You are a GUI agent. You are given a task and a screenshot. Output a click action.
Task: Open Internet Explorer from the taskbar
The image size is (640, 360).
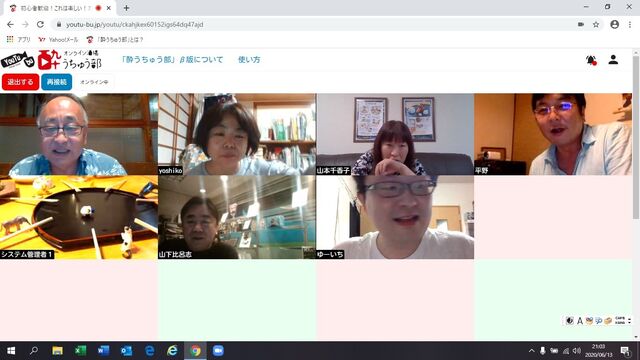tap(172, 351)
